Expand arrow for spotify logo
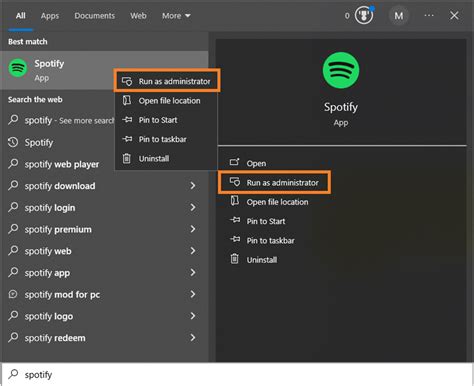Screen dimensions: 474x386 (x=193, y=316)
